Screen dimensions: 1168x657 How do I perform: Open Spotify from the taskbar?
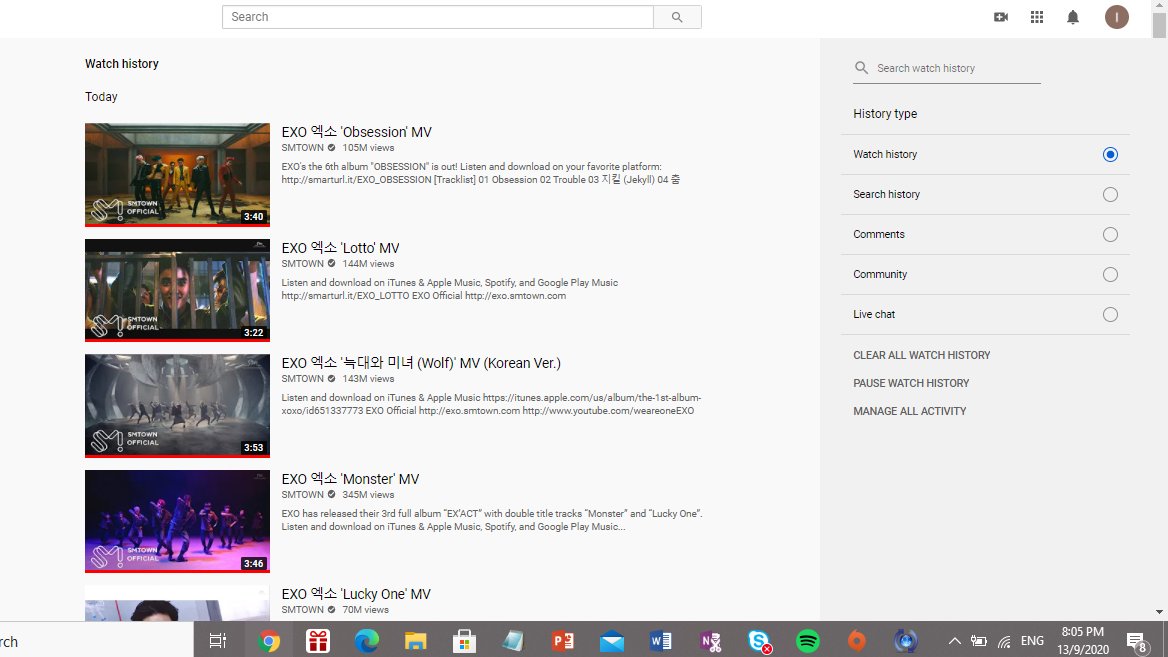point(807,641)
